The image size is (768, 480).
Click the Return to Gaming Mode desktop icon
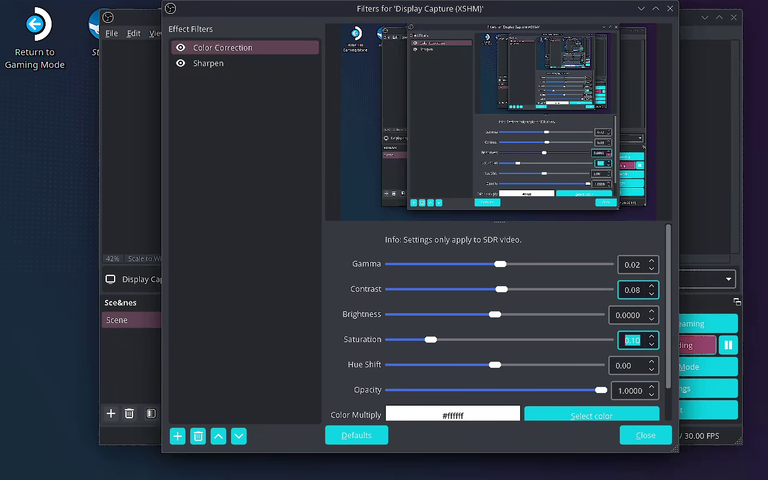click(35, 38)
